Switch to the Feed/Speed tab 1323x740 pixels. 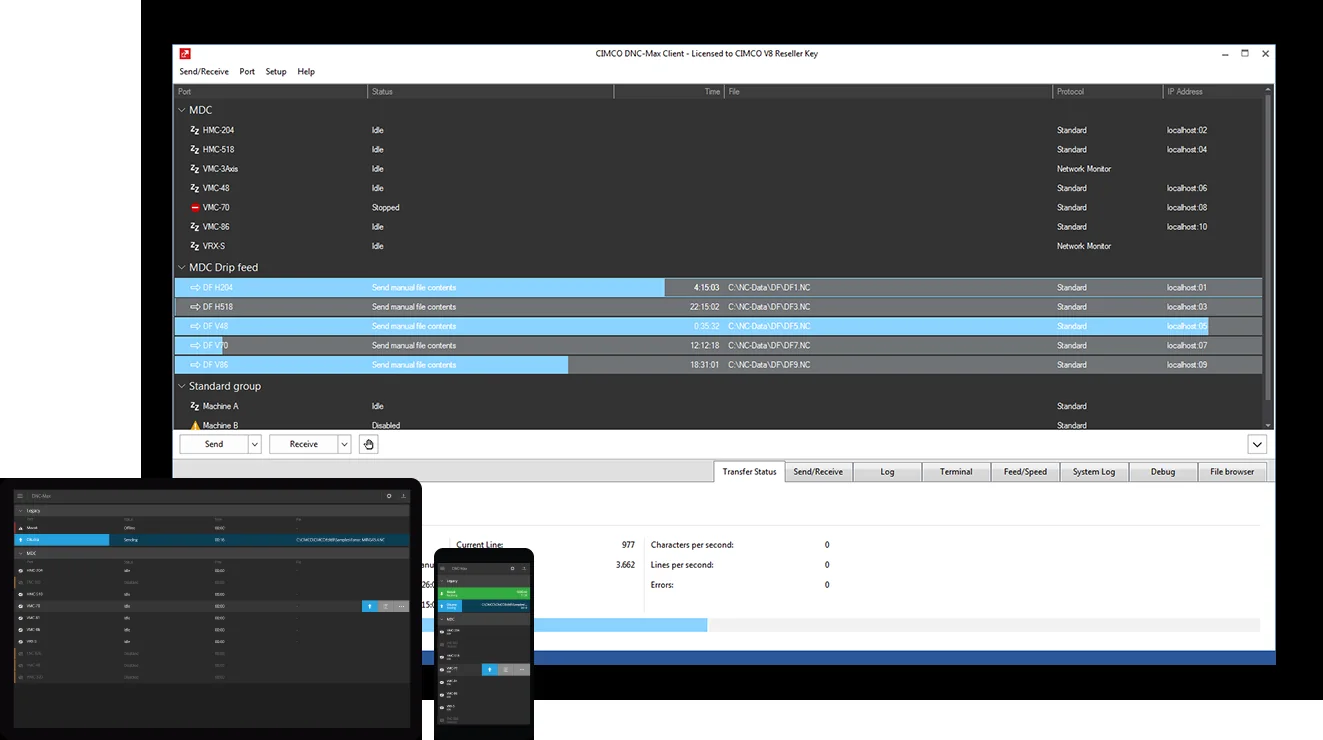point(1025,472)
